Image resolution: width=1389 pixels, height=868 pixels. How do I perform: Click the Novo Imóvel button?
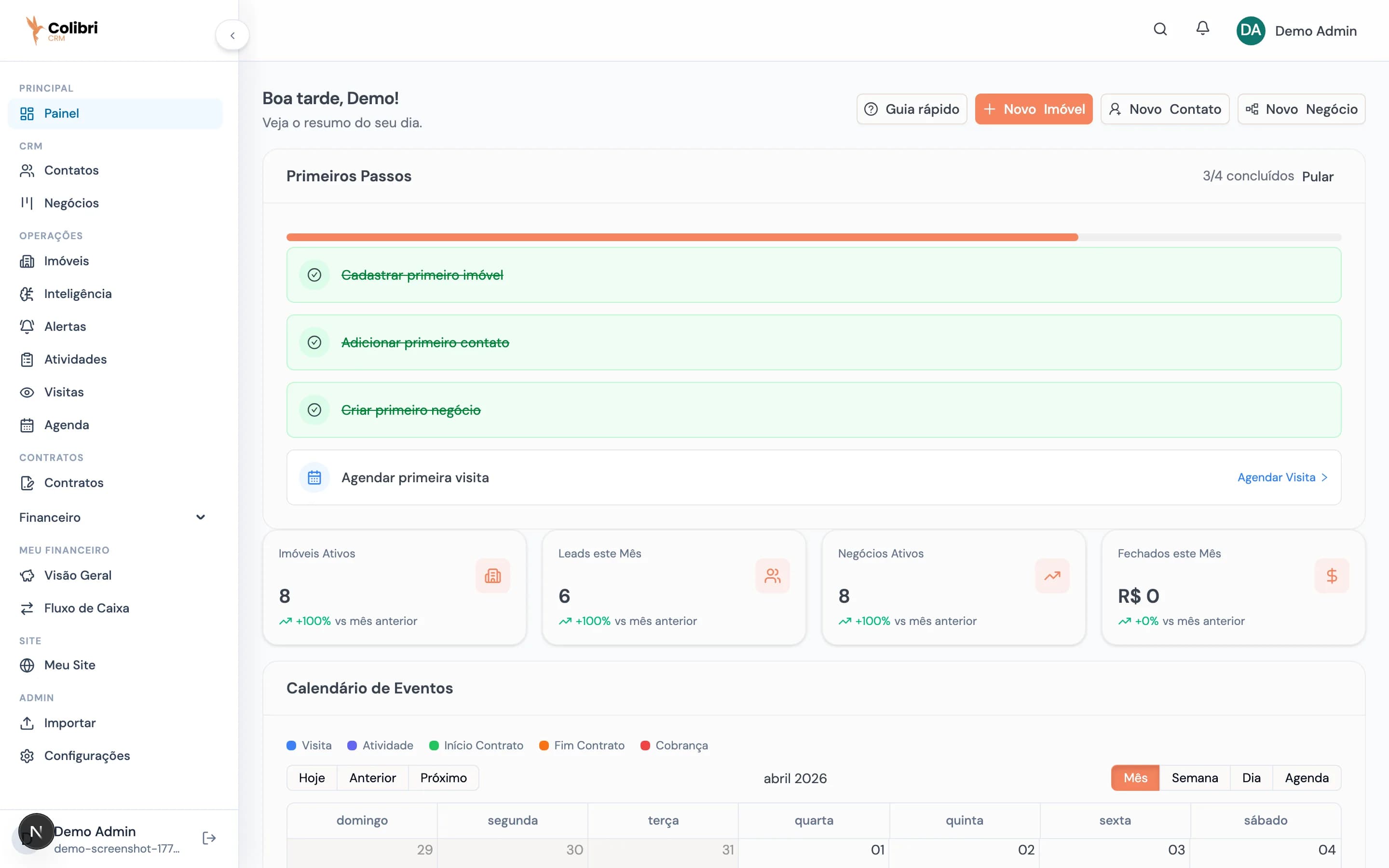1033,108
